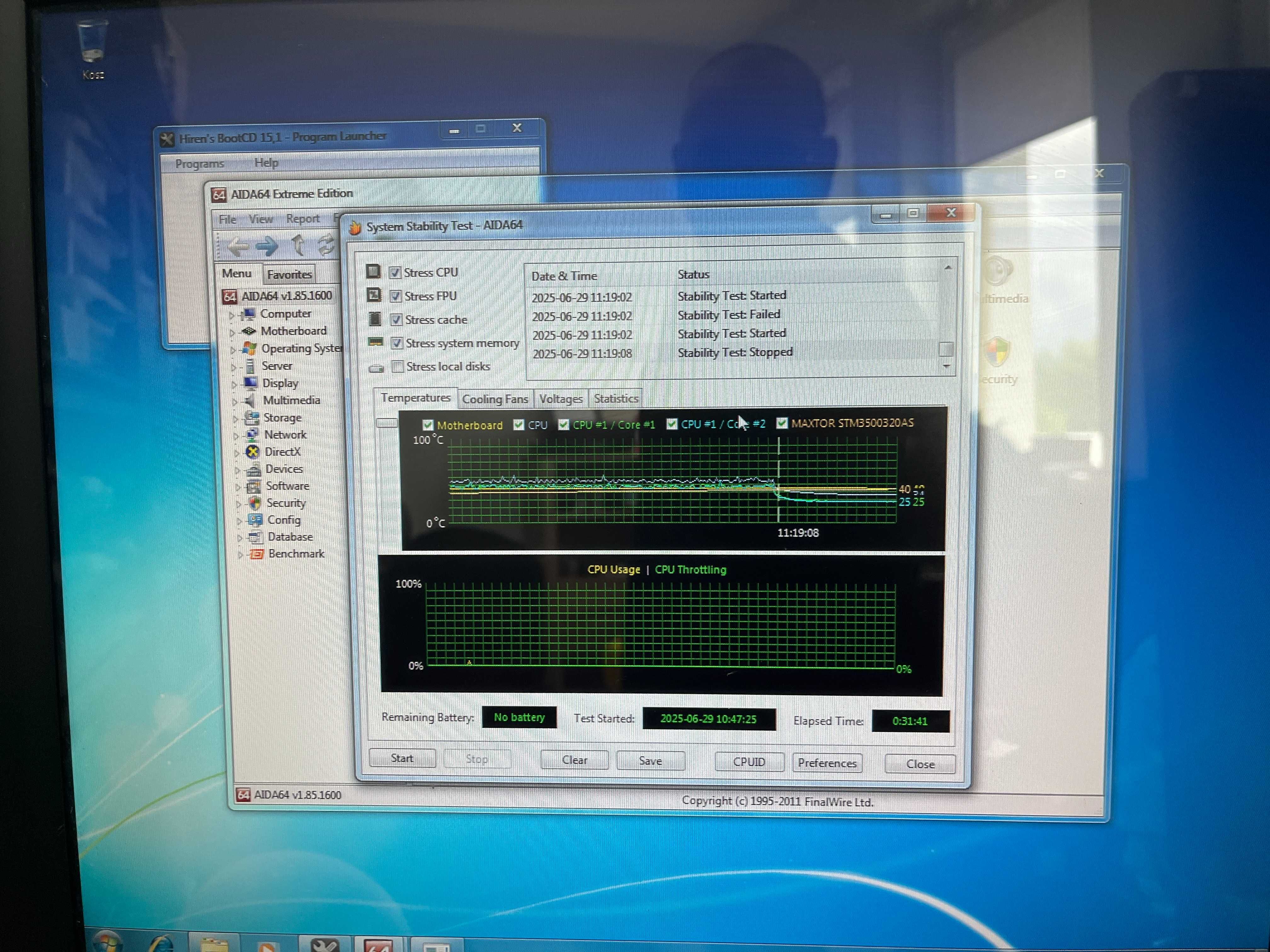Click the log list scrollbar down arrow
1270x952 pixels.
(x=947, y=366)
